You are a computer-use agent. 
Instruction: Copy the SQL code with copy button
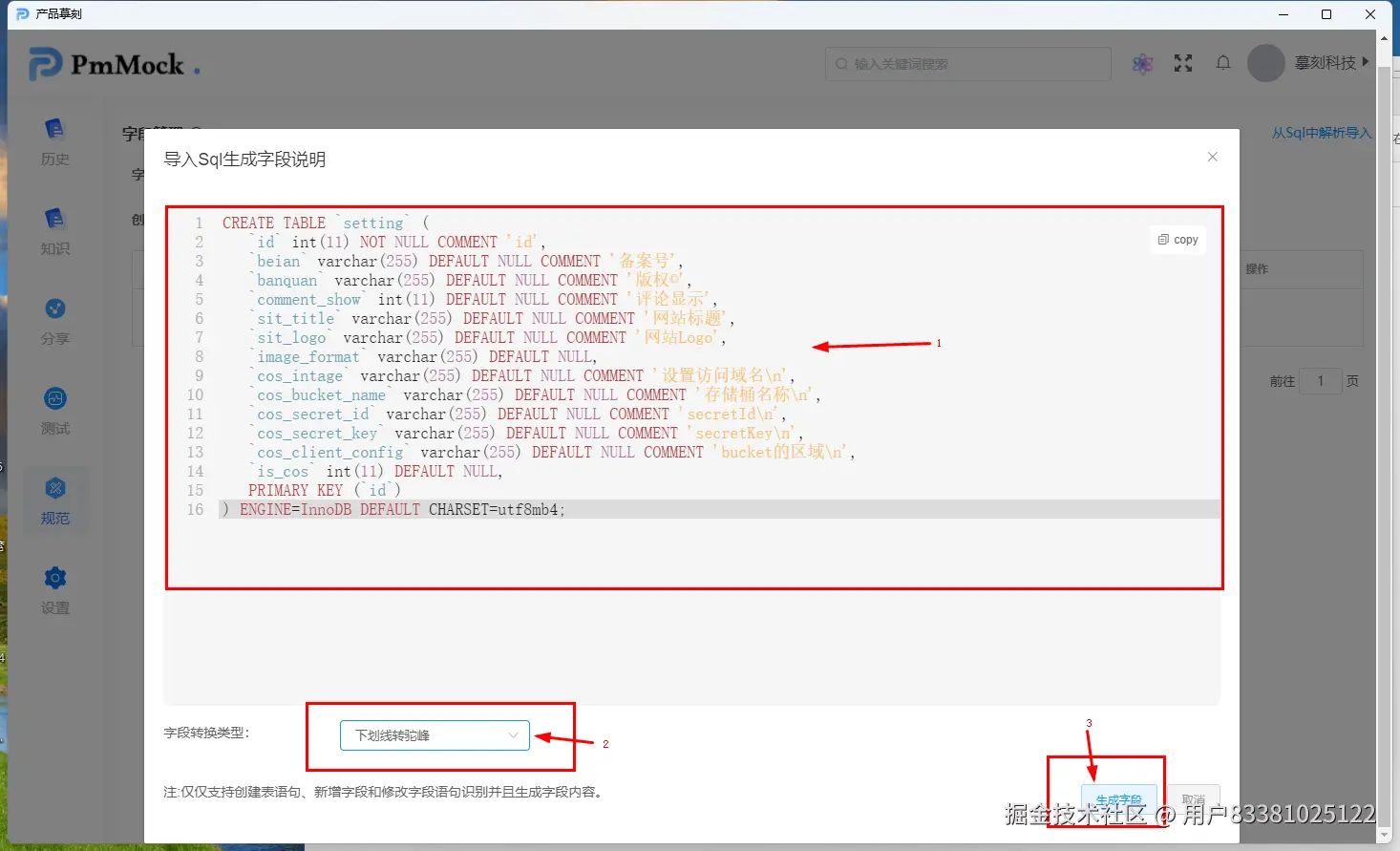click(1177, 240)
